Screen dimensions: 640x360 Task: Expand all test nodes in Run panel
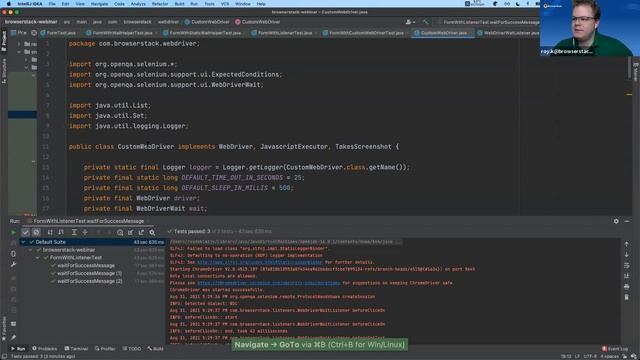point(74,232)
